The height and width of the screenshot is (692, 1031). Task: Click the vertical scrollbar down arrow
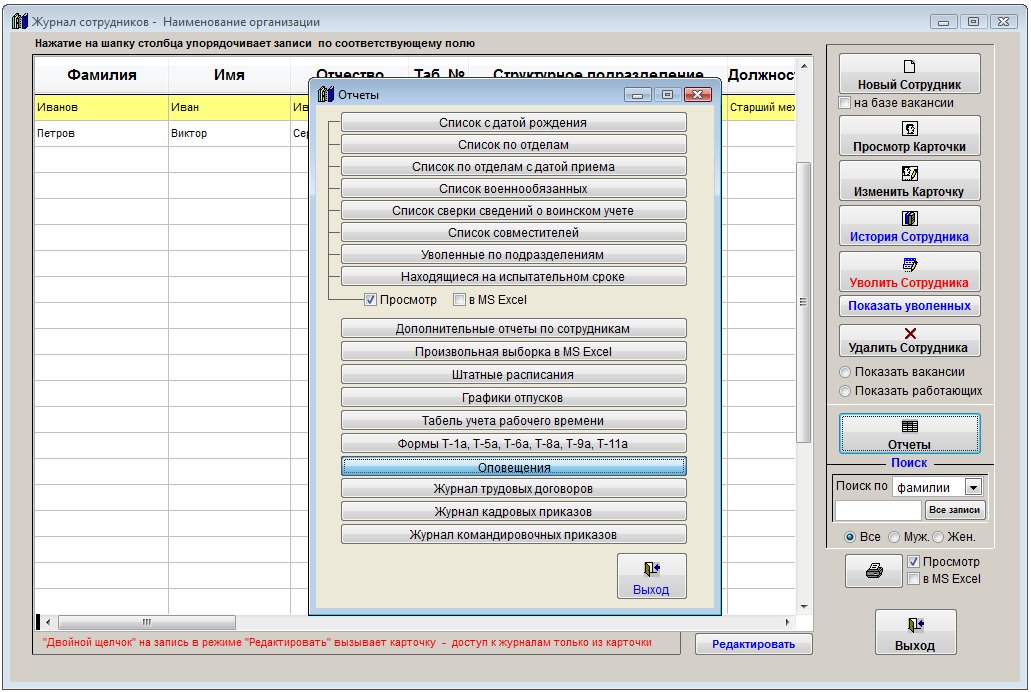tap(803, 607)
